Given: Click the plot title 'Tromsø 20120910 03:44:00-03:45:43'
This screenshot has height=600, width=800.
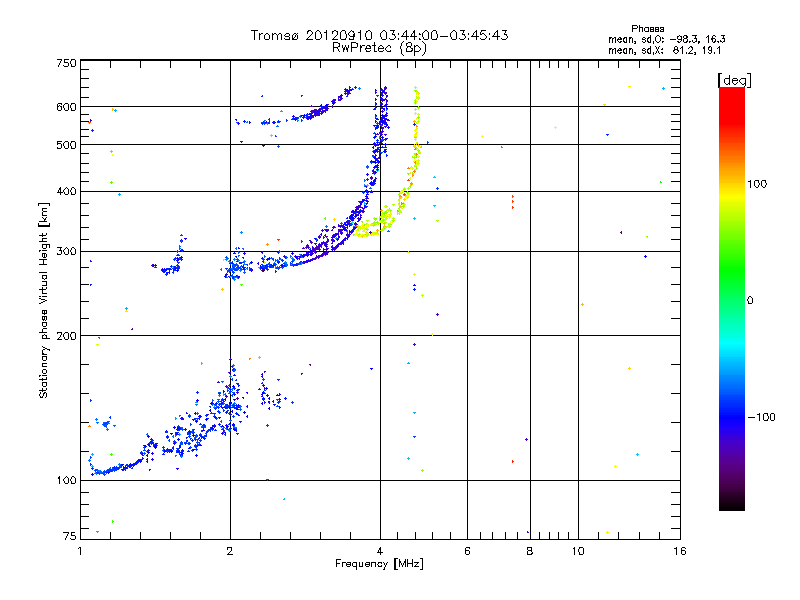Looking at the screenshot, I should (380, 35).
